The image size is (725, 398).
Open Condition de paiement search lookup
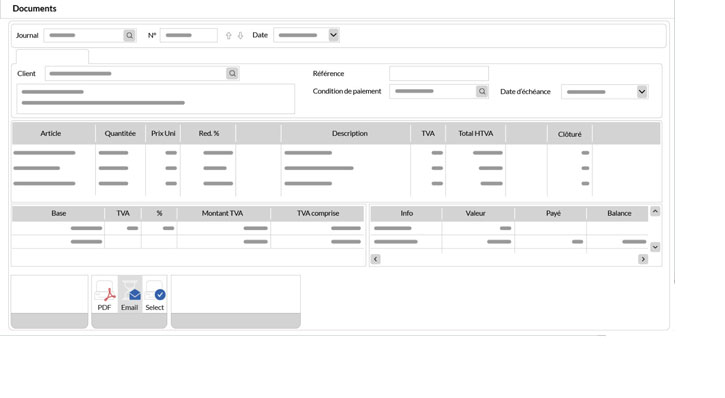point(482,92)
